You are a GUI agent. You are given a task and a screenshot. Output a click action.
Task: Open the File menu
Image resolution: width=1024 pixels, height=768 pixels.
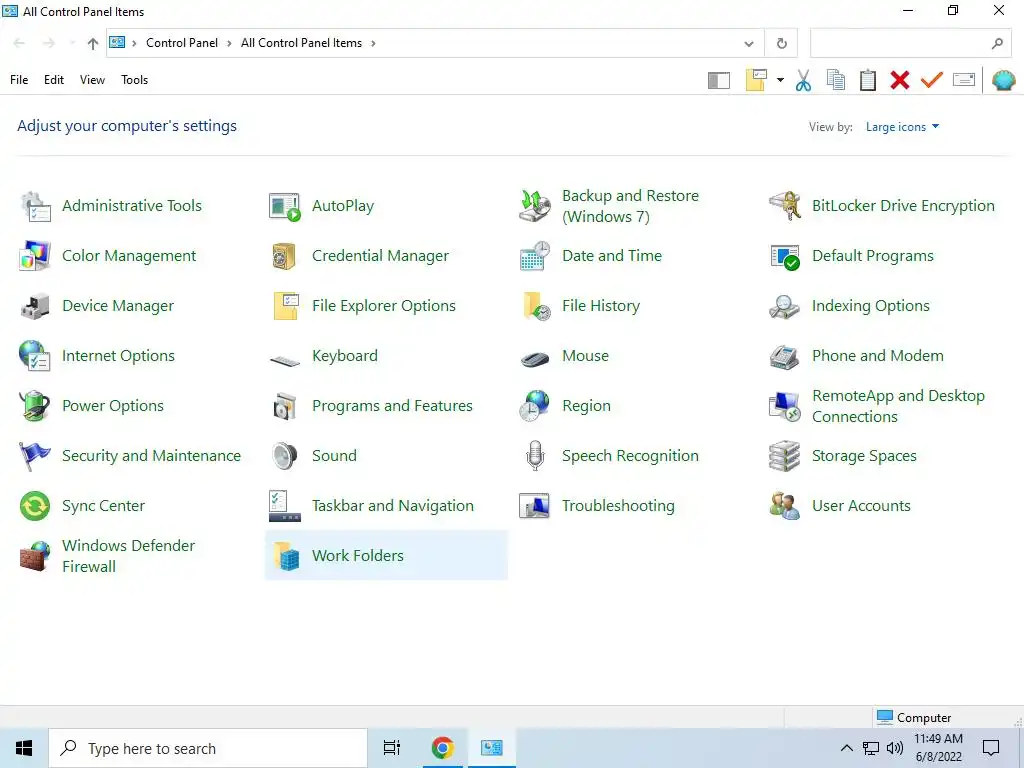19,80
